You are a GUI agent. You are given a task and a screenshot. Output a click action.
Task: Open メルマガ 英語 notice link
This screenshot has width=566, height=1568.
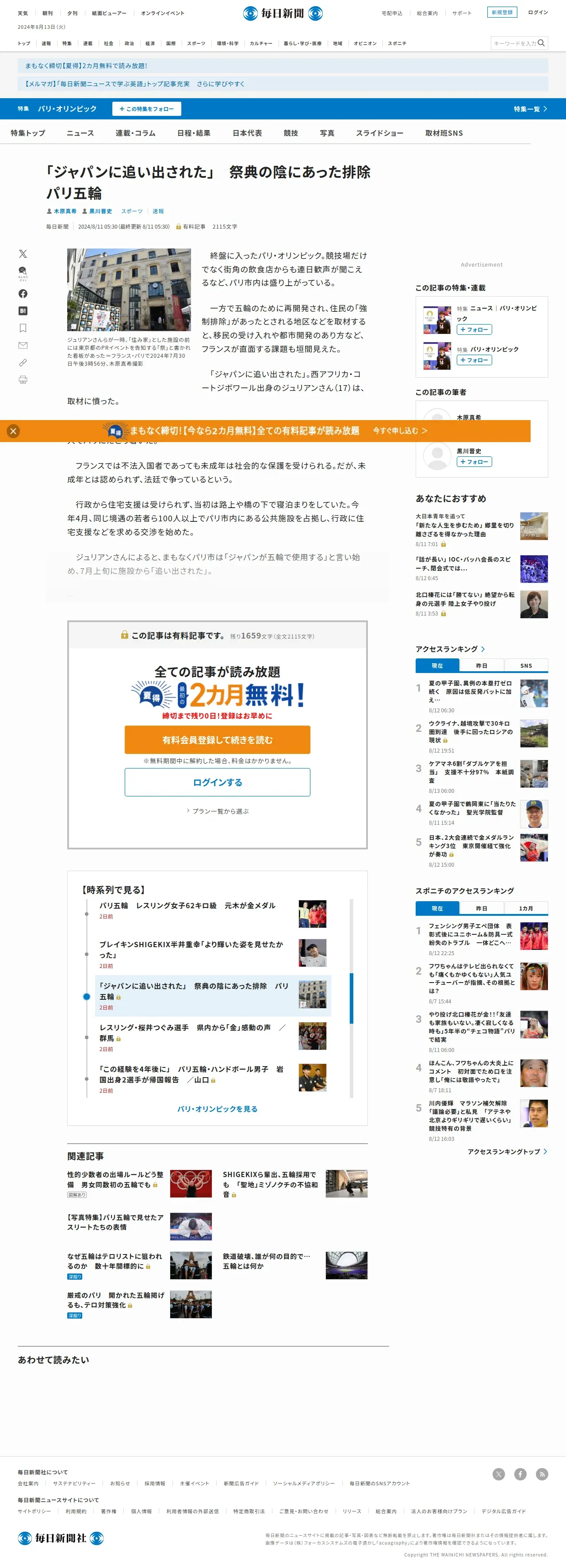(283, 84)
